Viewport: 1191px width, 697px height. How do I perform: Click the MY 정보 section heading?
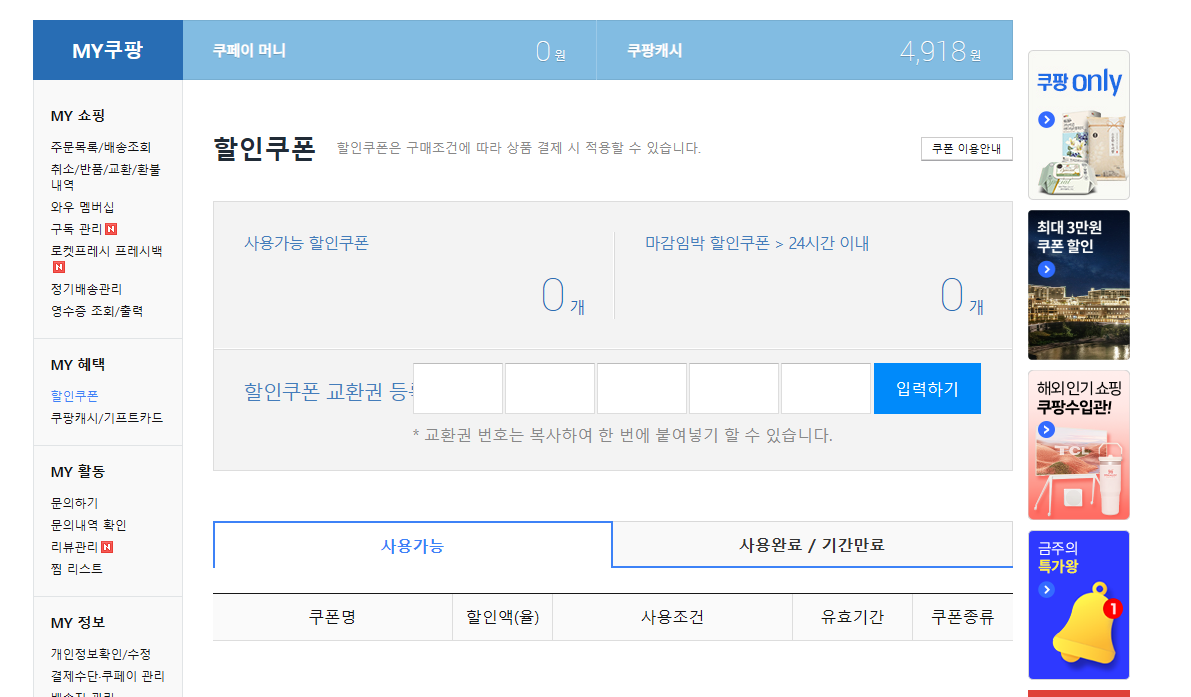pyautogui.click(x=77, y=623)
